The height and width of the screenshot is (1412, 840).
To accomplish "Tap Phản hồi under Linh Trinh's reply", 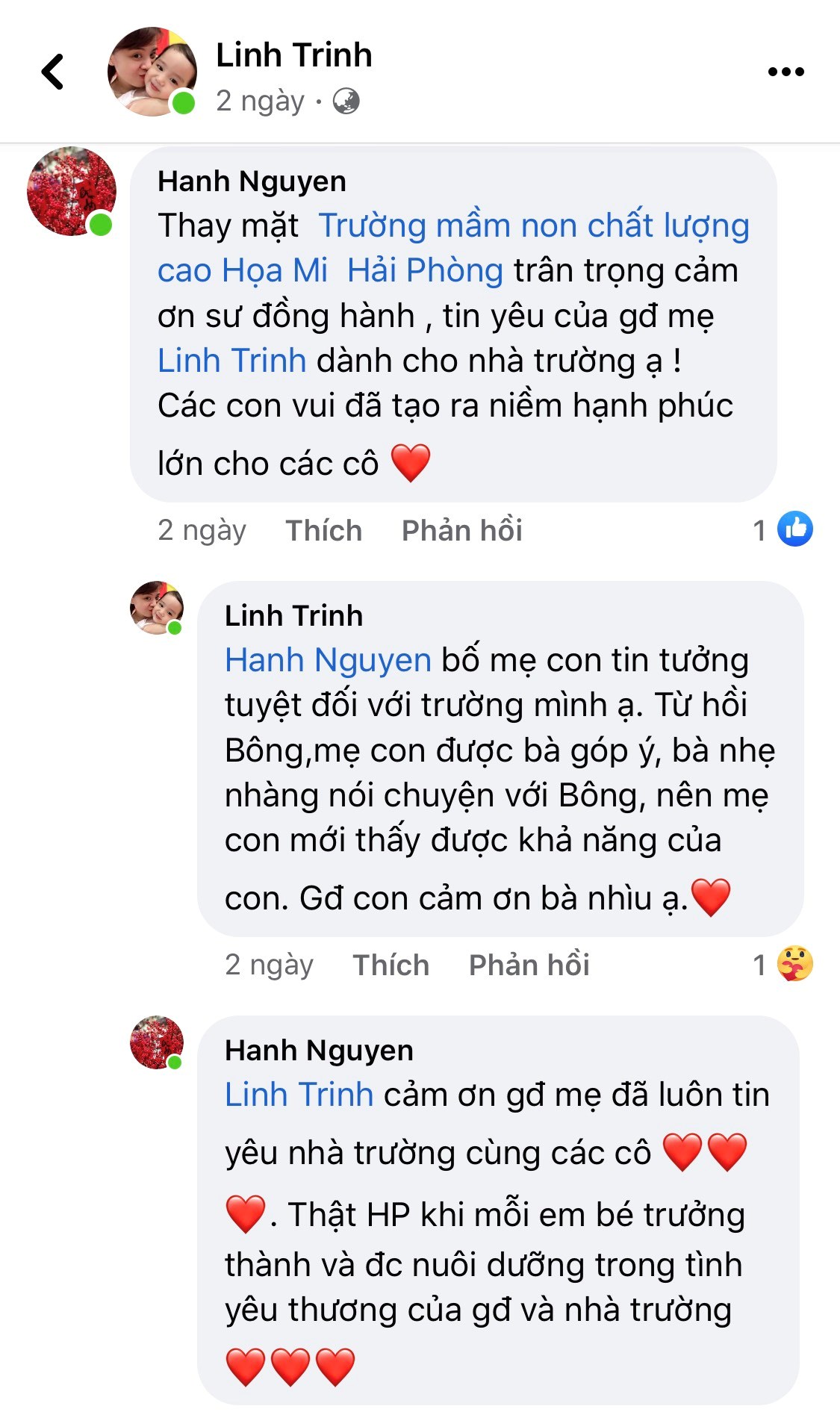I will [529, 965].
